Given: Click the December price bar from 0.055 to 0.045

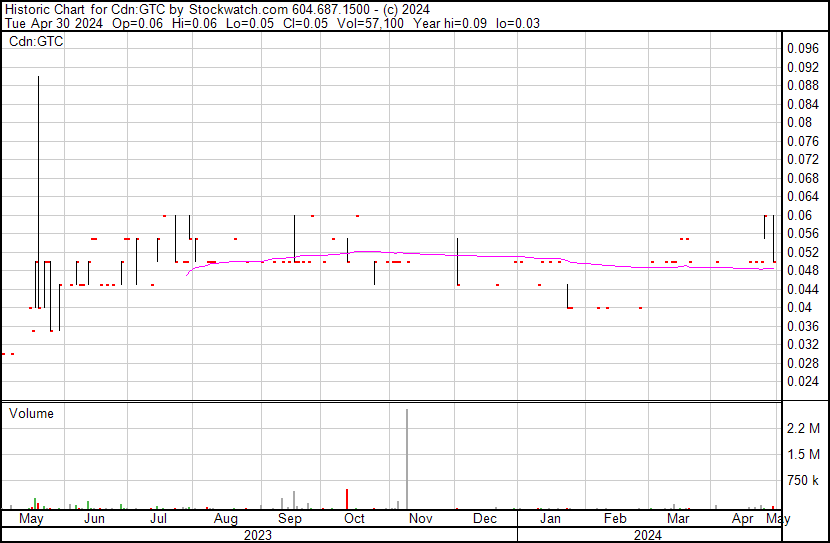Looking at the screenshot, I should pos(457,262).
